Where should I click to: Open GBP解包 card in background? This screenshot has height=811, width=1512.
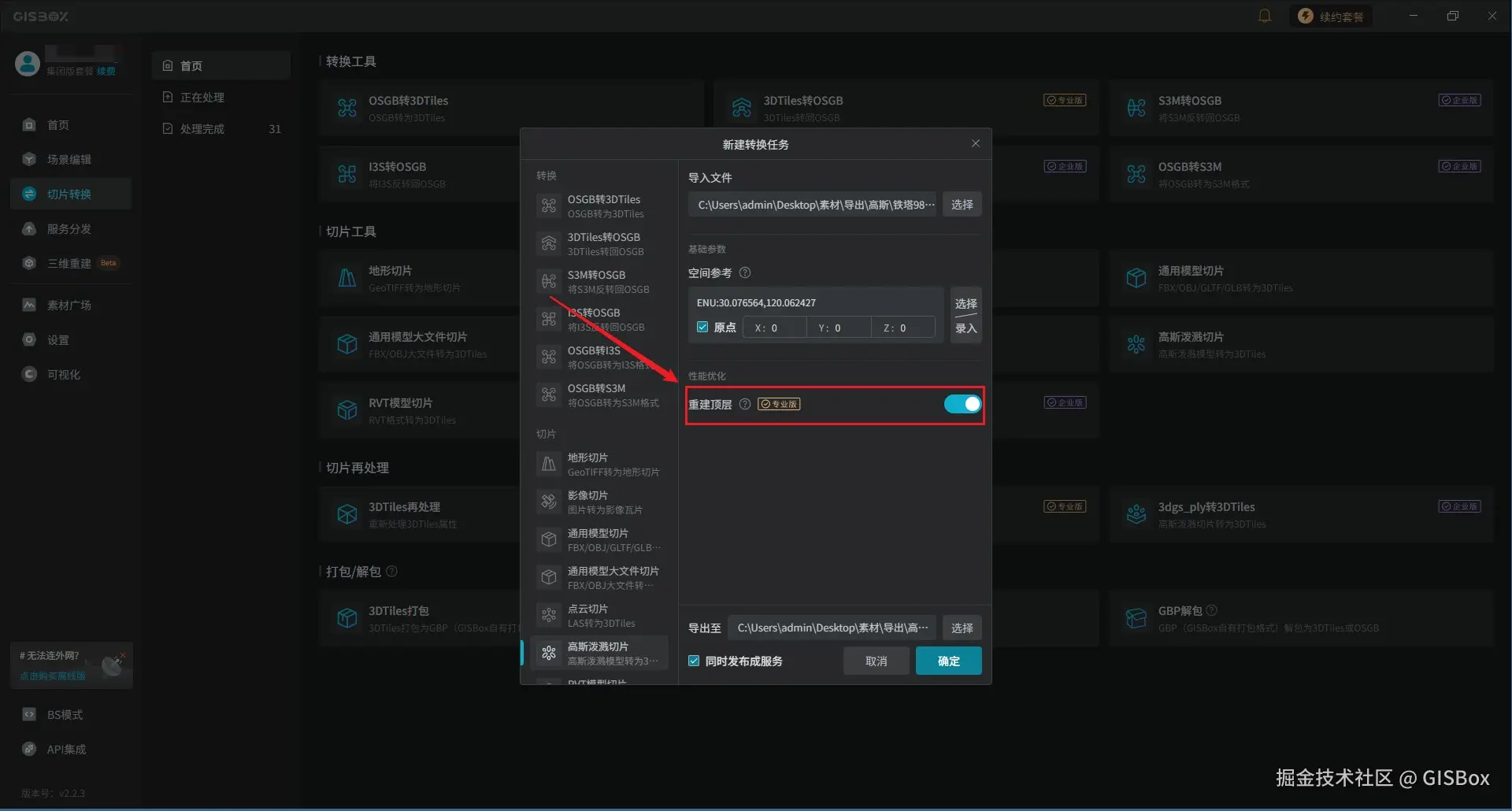tap(1301, 618)
